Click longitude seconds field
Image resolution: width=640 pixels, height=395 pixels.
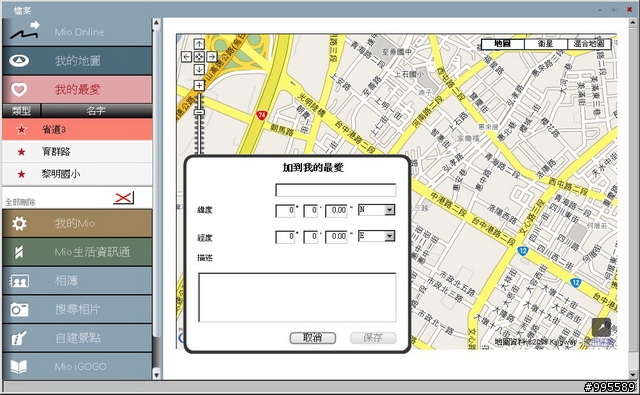(x=336, y=237)
